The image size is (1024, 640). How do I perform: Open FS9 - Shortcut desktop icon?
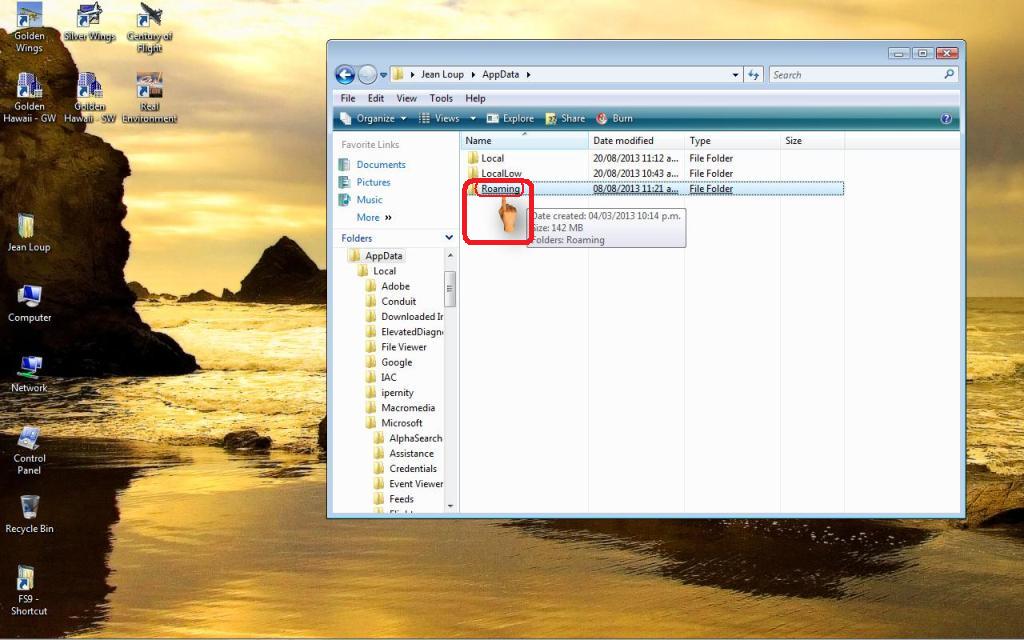pos(29,590)
